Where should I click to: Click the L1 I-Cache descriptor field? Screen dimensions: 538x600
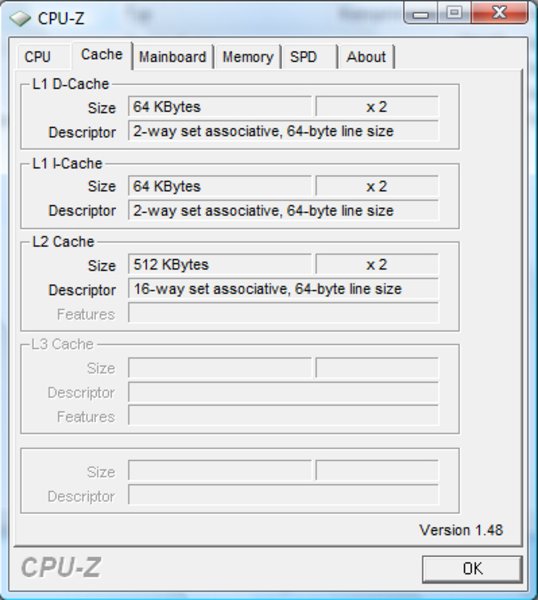(283, 210)
